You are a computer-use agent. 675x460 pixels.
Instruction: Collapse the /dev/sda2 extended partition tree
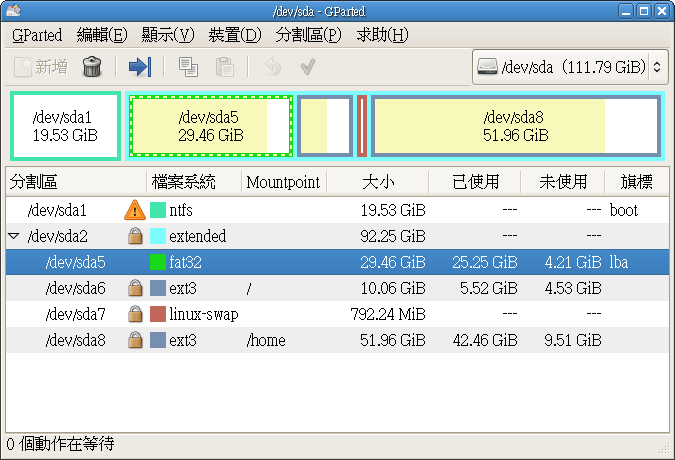(13, 236)
